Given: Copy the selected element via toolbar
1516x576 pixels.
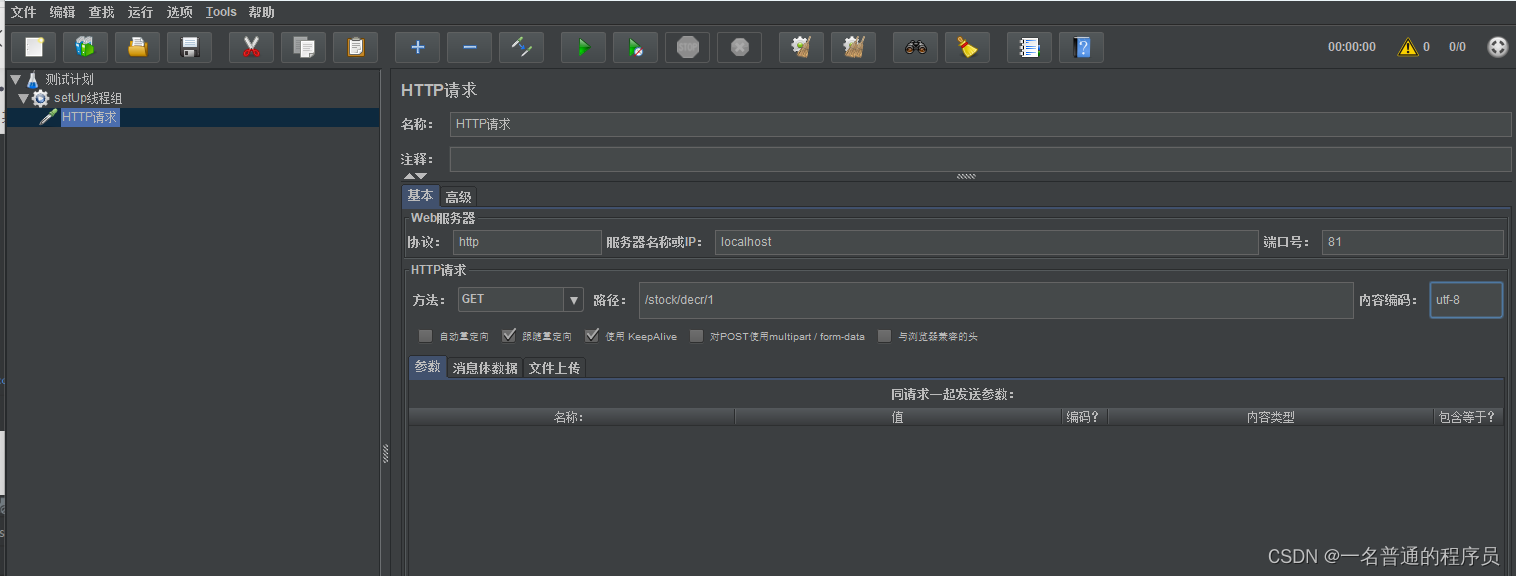Looking at the screenshot, I should [304, 47].
